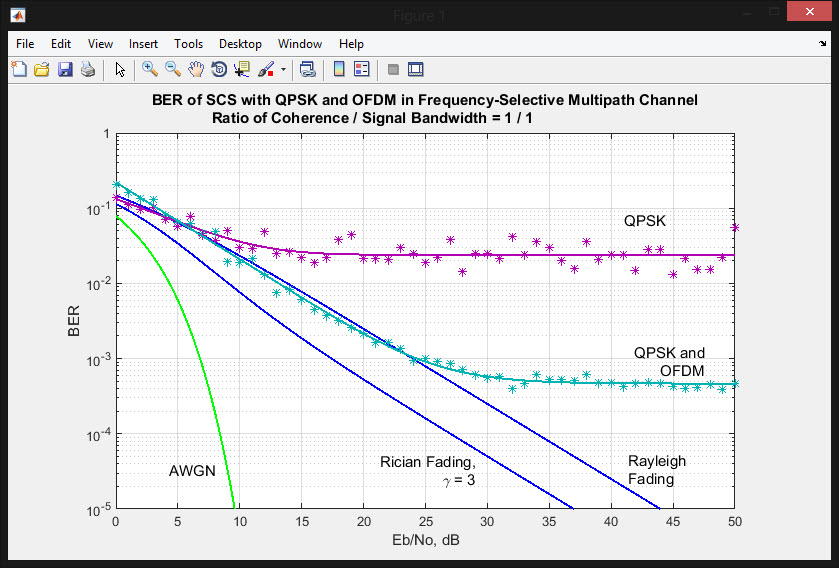This screenshot has width=839, height=568.
Task: Select the Pan hand tool
Action: pyautogui.click(x=196, y=69)
